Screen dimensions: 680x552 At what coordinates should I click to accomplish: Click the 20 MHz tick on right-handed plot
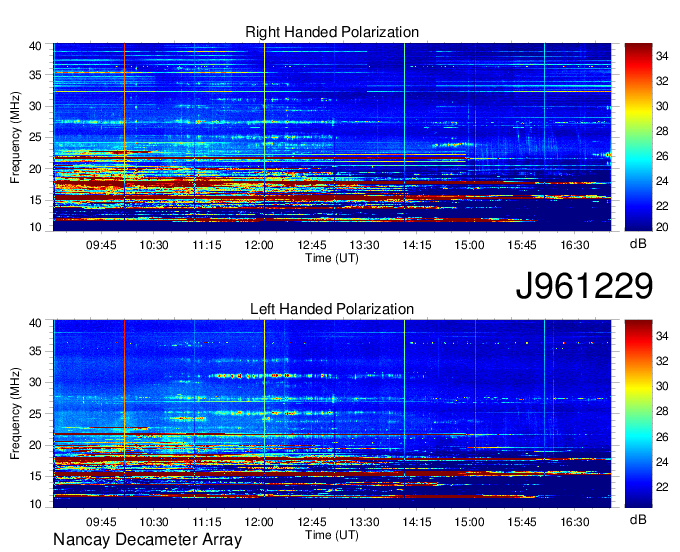[x=35, y=169]
